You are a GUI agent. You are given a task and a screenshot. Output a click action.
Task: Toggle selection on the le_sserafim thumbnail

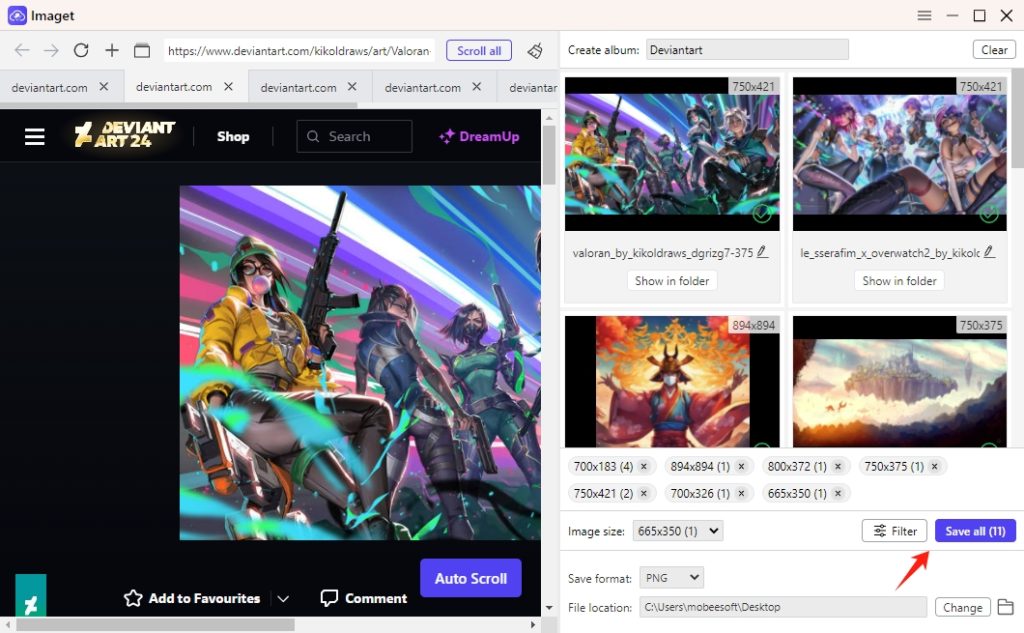click(x=990, y=213)
